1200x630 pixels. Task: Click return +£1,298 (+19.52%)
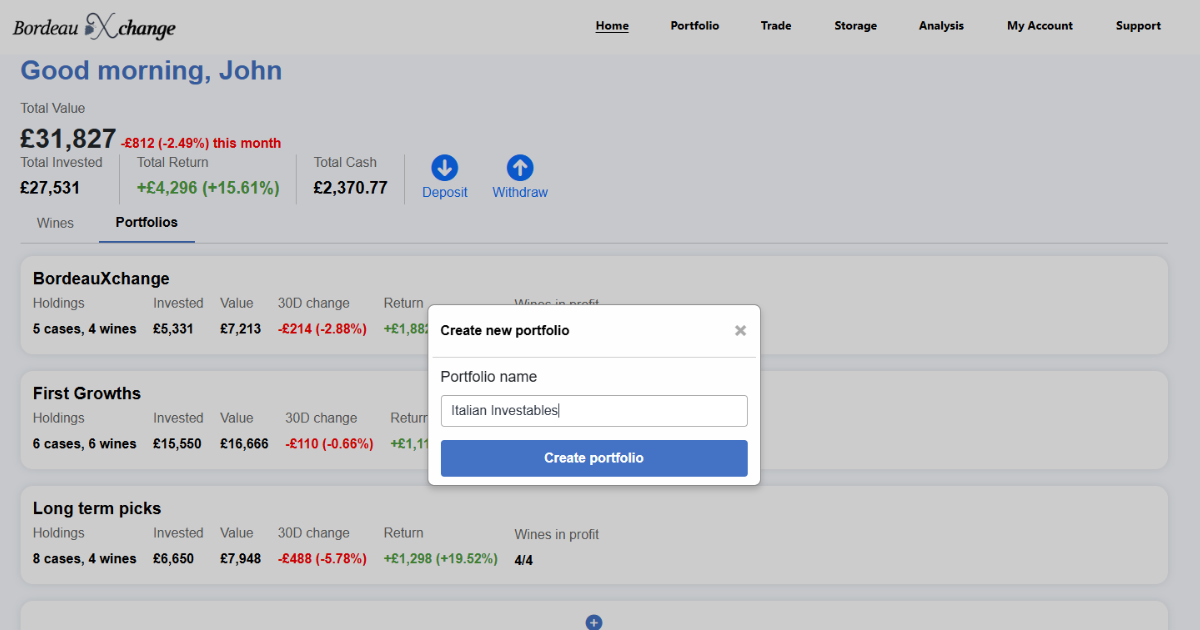tap(441, 558)
